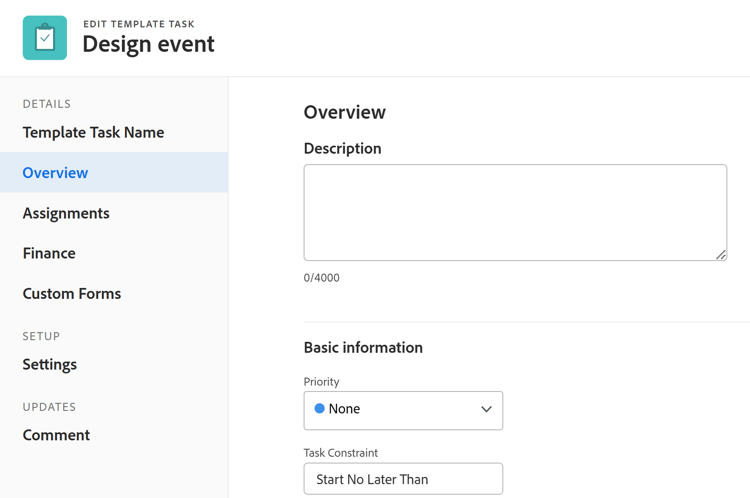Click the blue priority dot indicator

click(320, 409)
